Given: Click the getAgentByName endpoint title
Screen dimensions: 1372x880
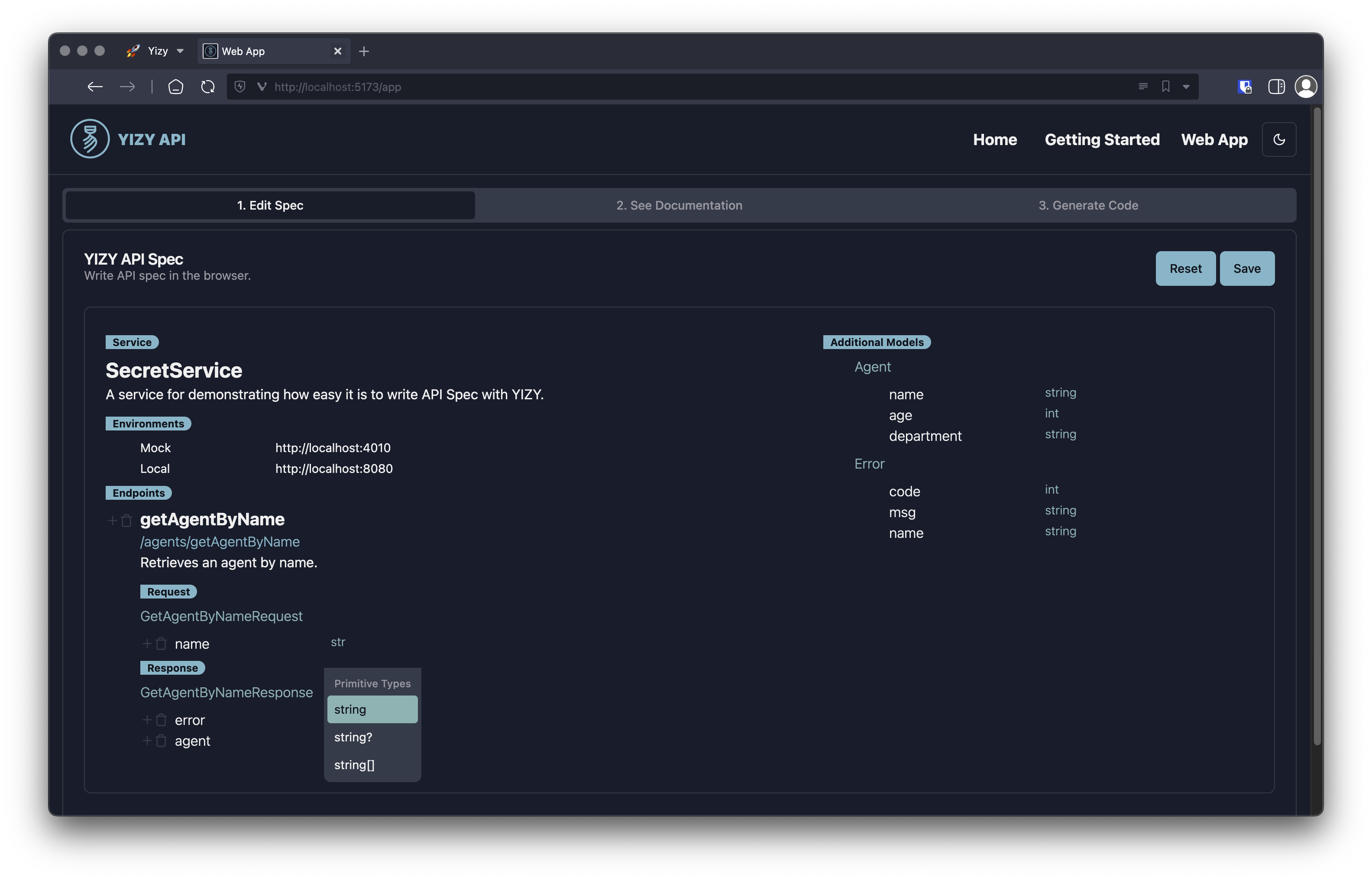Looking at the screenshot, I should (x=212, y=519).
